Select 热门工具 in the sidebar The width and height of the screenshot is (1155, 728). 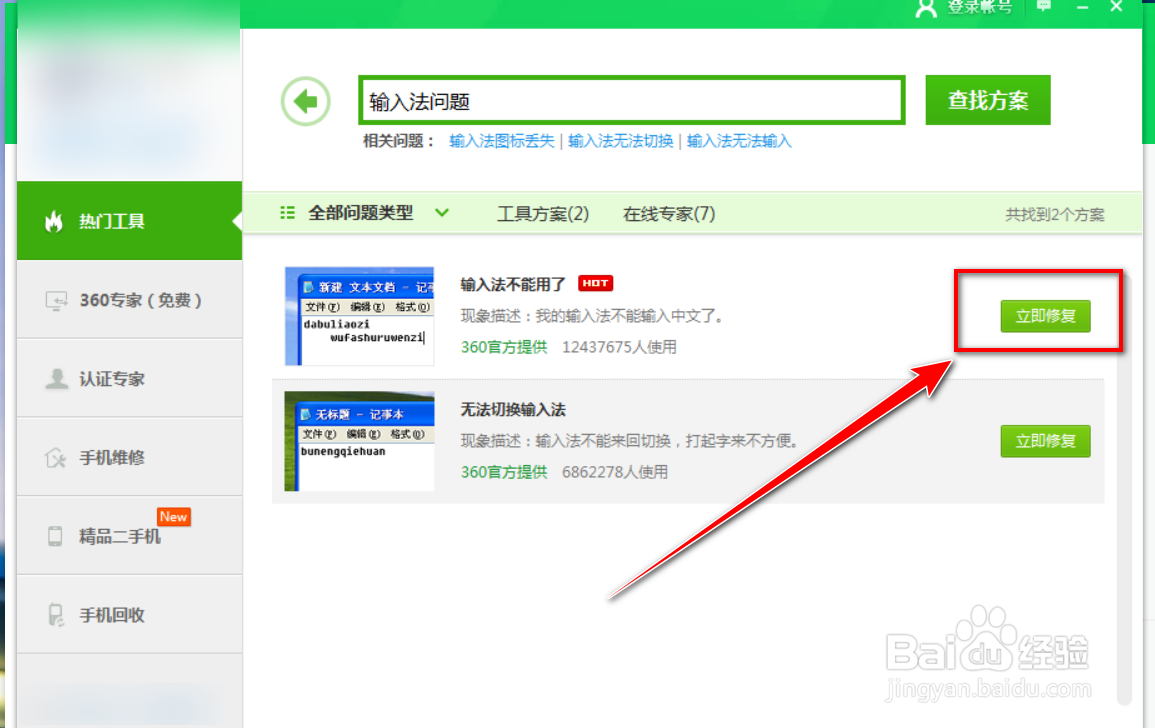(x=130, y=221)
